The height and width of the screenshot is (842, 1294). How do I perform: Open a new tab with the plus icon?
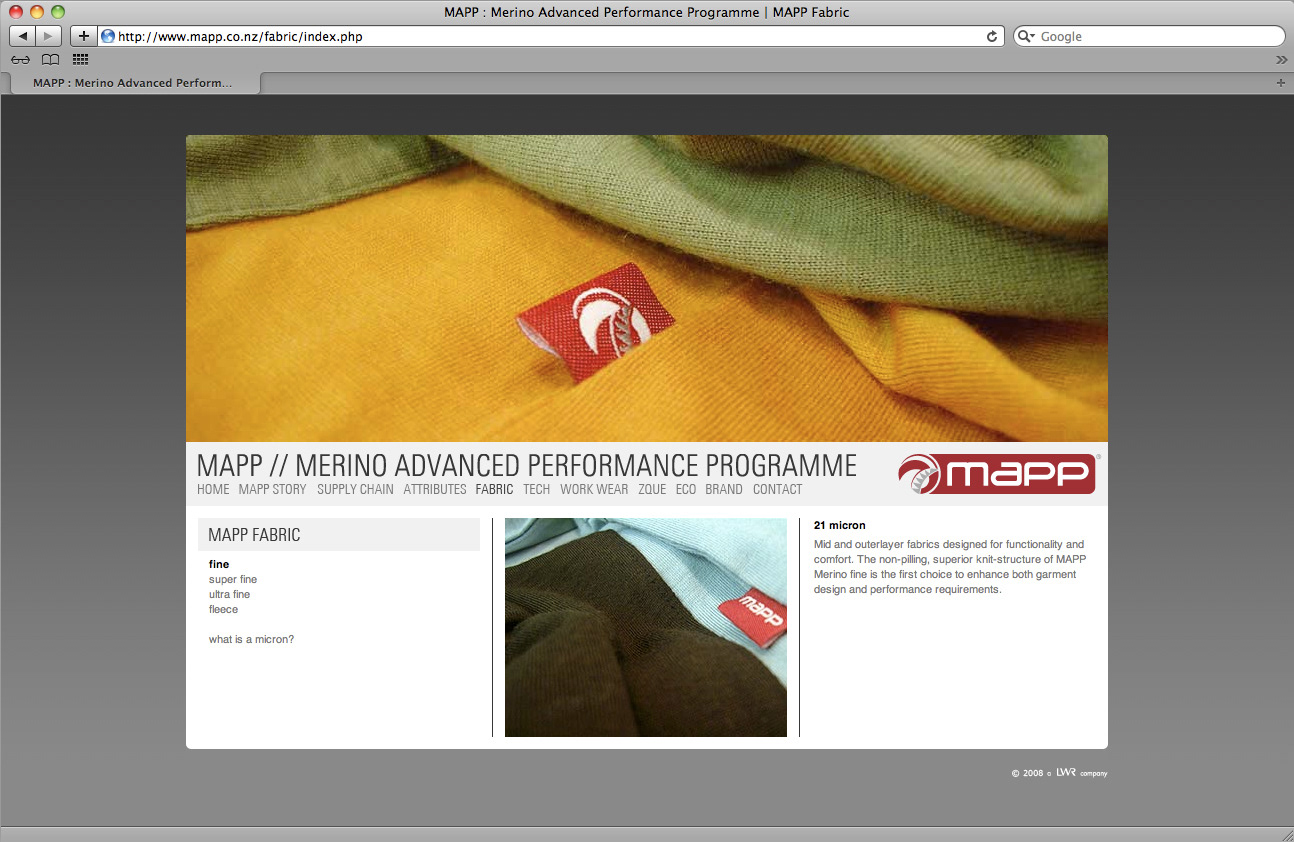point(1281,83)
